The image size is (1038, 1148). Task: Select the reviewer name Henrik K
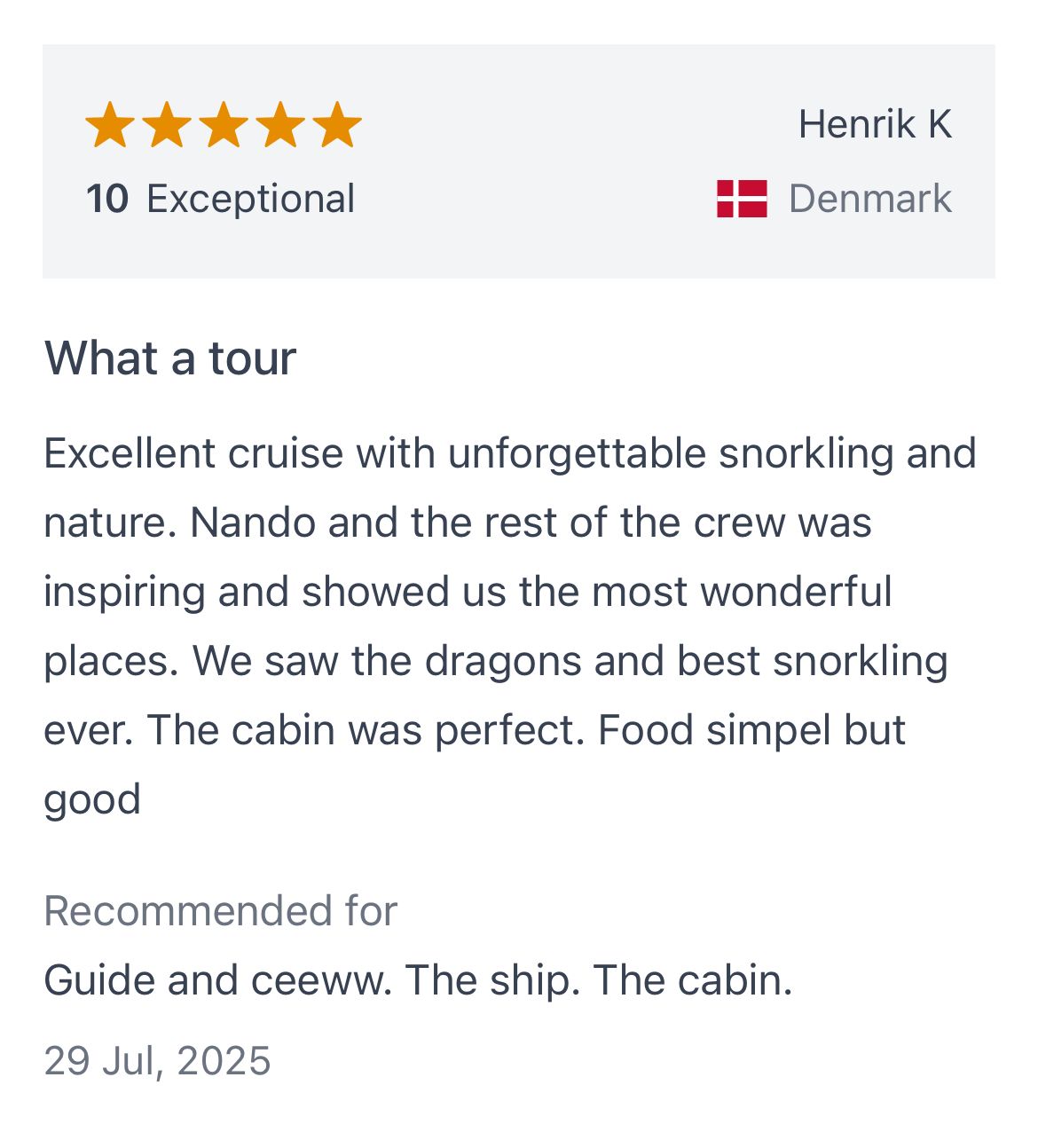875,124
